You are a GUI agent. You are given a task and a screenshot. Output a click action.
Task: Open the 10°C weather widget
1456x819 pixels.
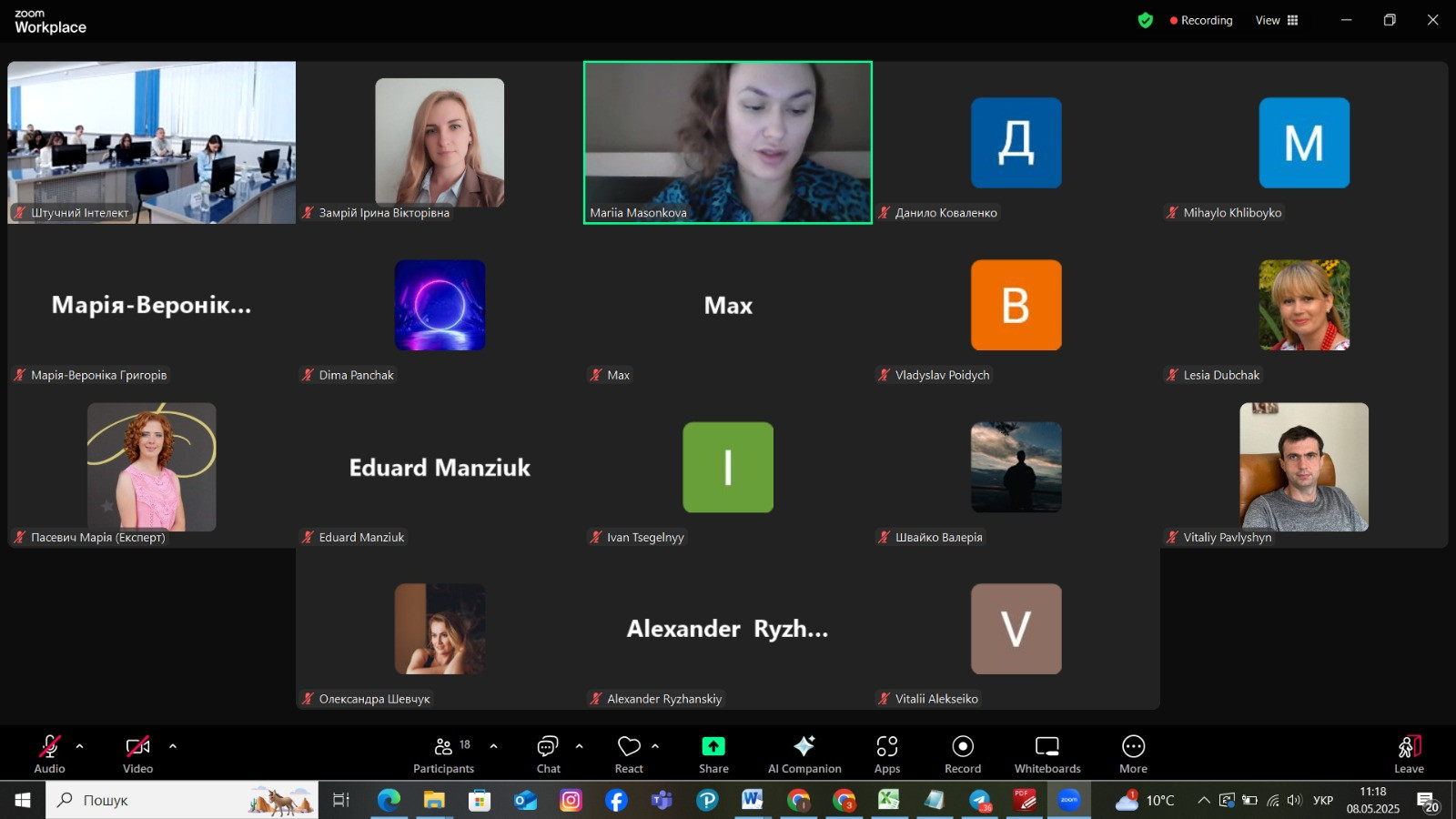(x=1145, y=800)
